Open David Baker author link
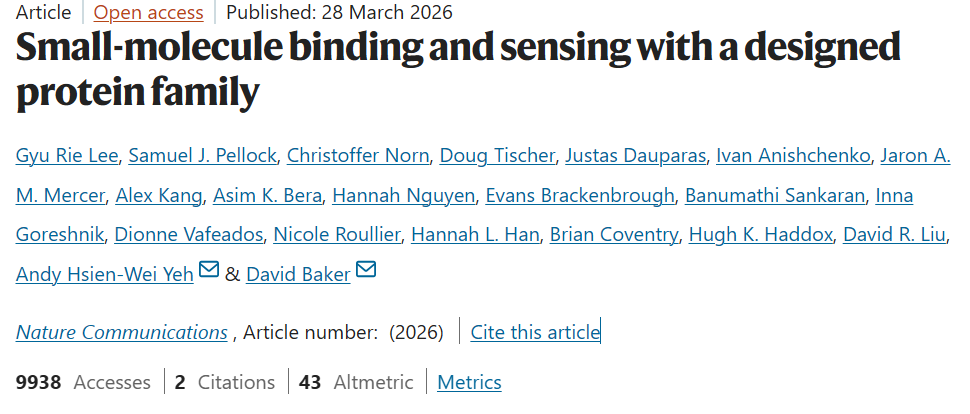970x414 pixels. (298, 274)
